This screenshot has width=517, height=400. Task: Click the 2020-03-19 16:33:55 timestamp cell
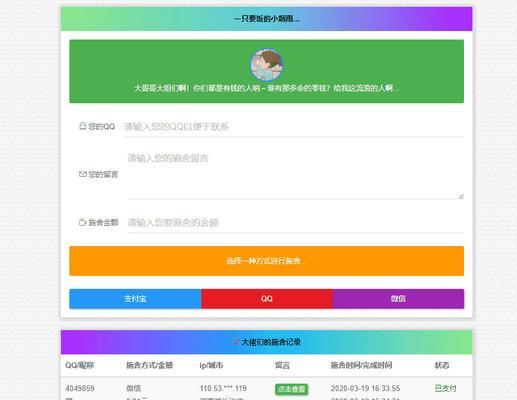pos(365,388)
